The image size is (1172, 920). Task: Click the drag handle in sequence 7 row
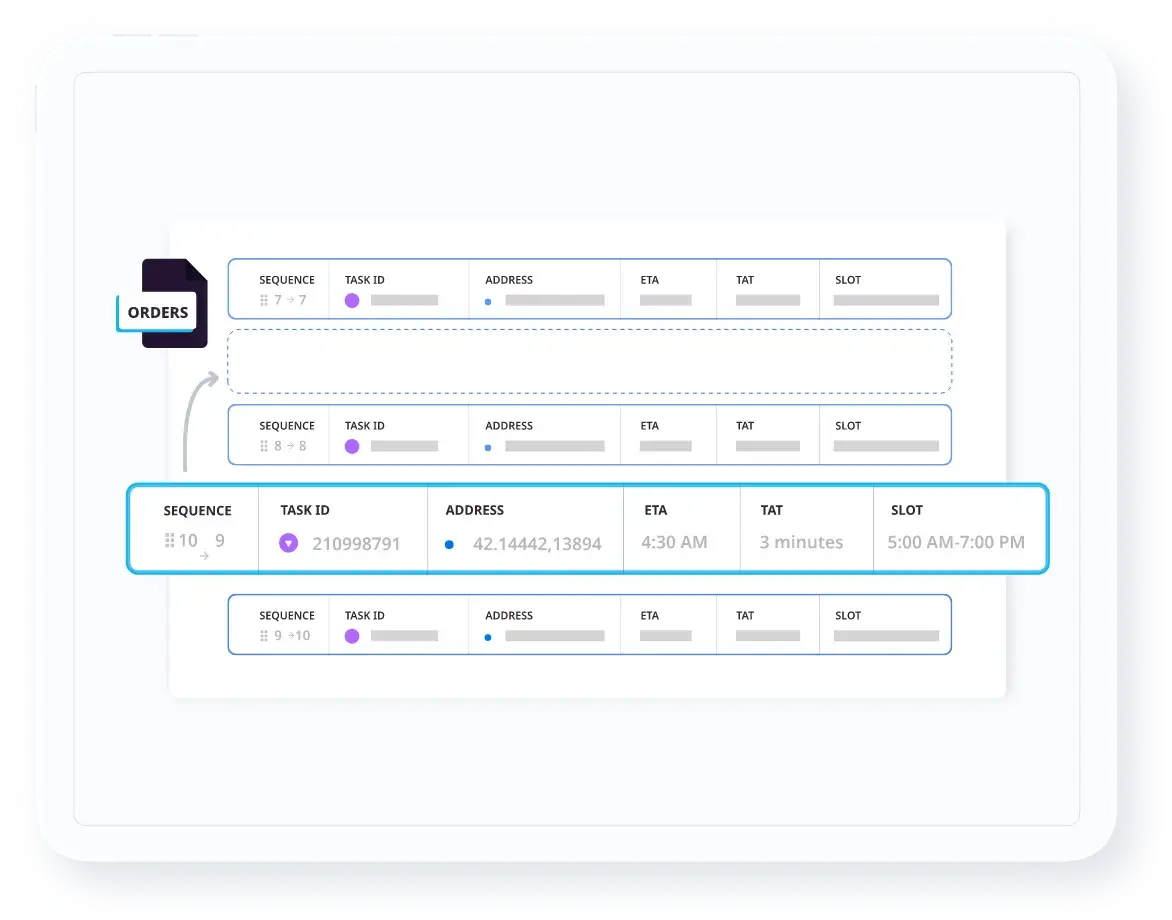point(264,300)
